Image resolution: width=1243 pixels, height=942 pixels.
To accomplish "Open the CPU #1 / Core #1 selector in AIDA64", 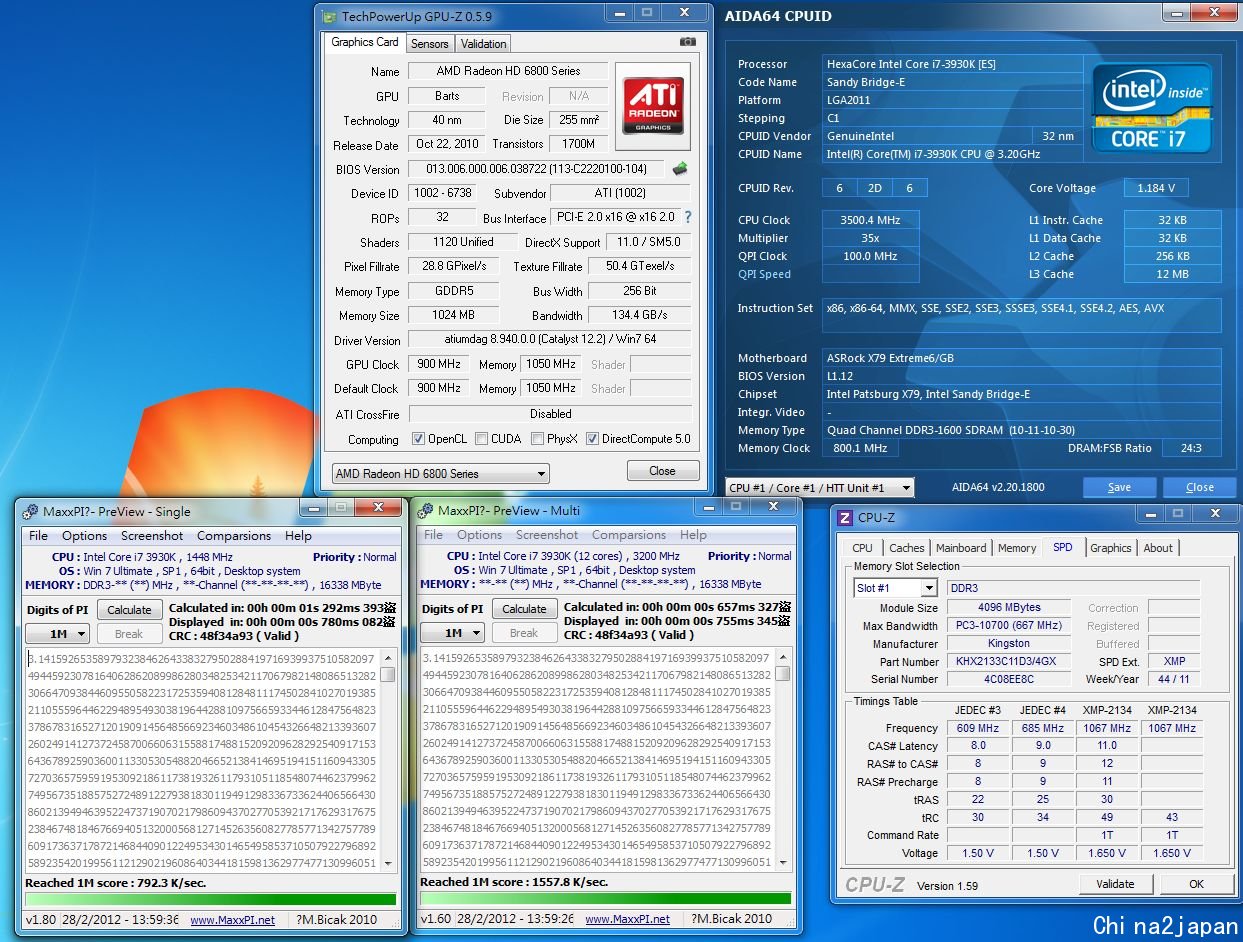I will coord(820,488).
